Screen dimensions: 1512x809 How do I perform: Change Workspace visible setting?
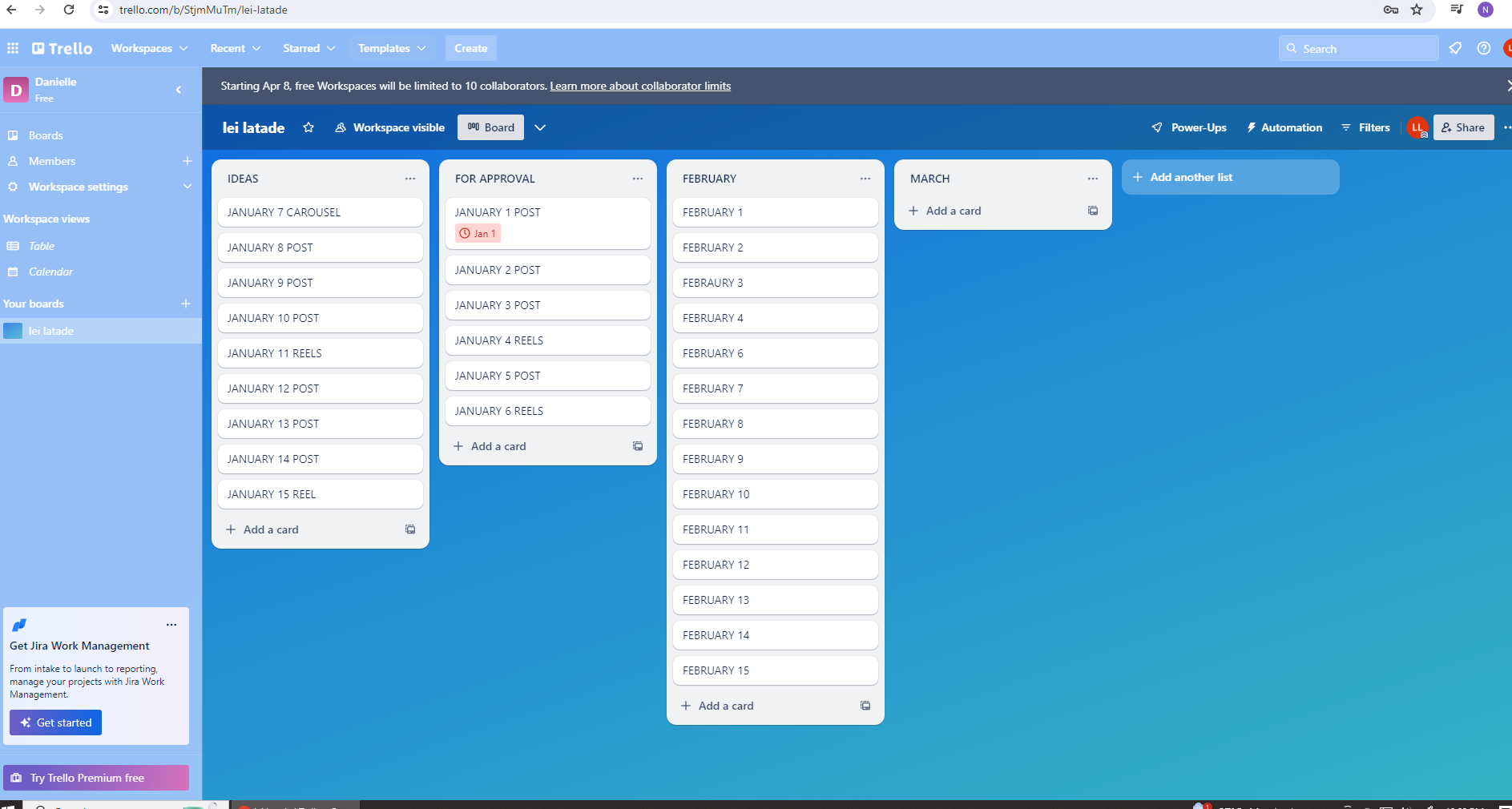point(390,127)
